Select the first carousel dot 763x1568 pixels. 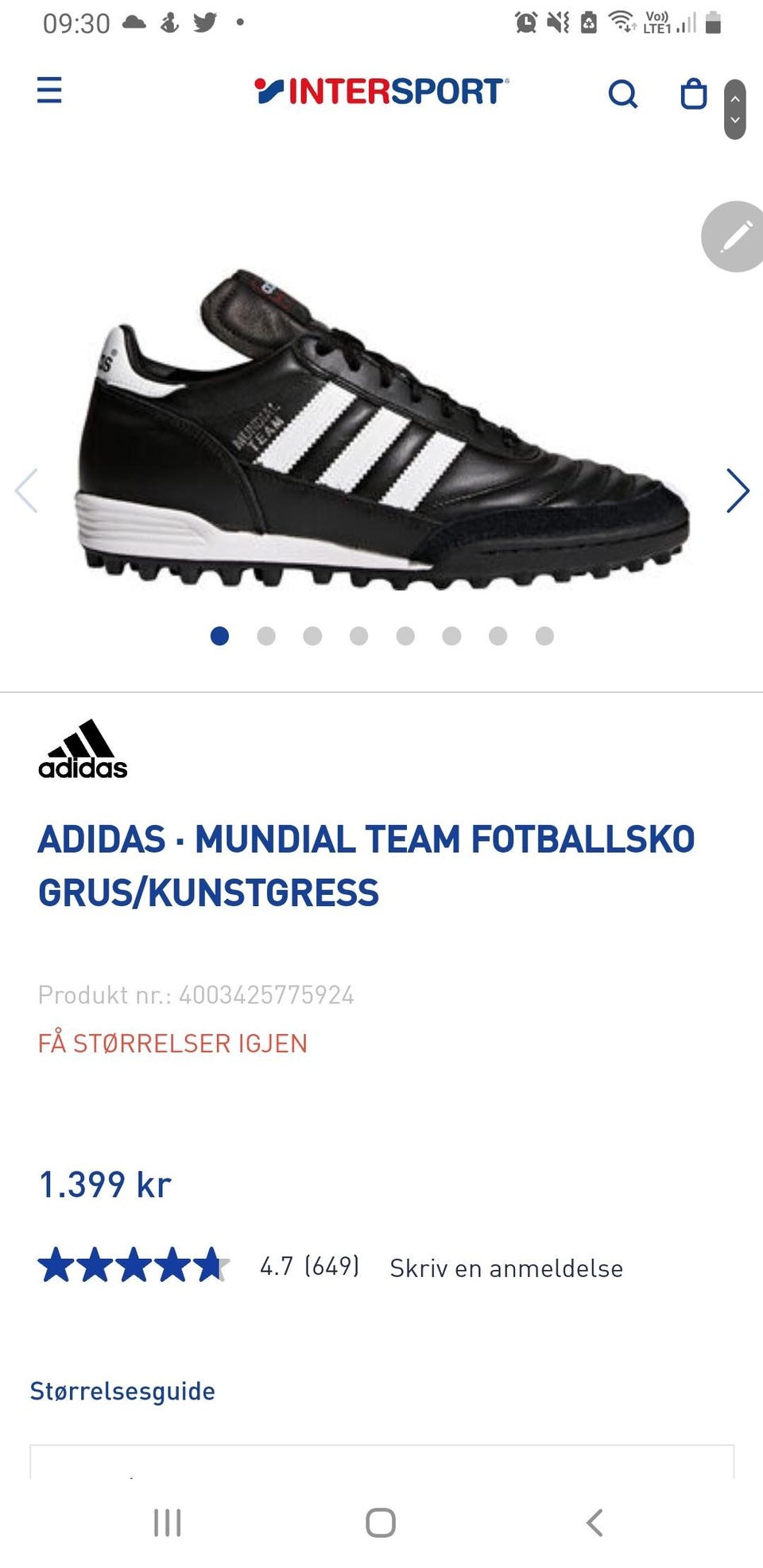pos(220,636)
